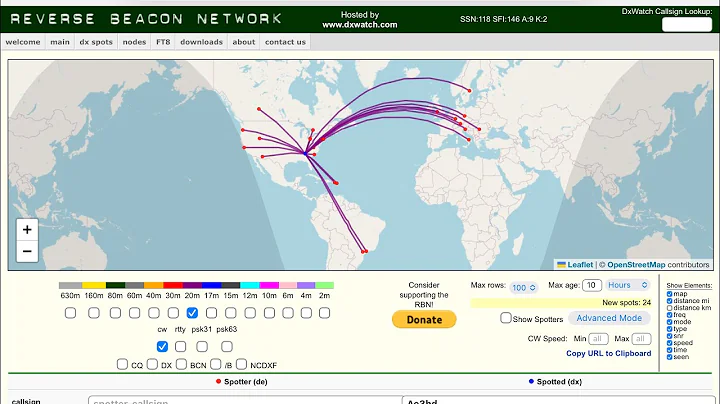
Task: Check the CQ type checkbox
Action: 122,364
